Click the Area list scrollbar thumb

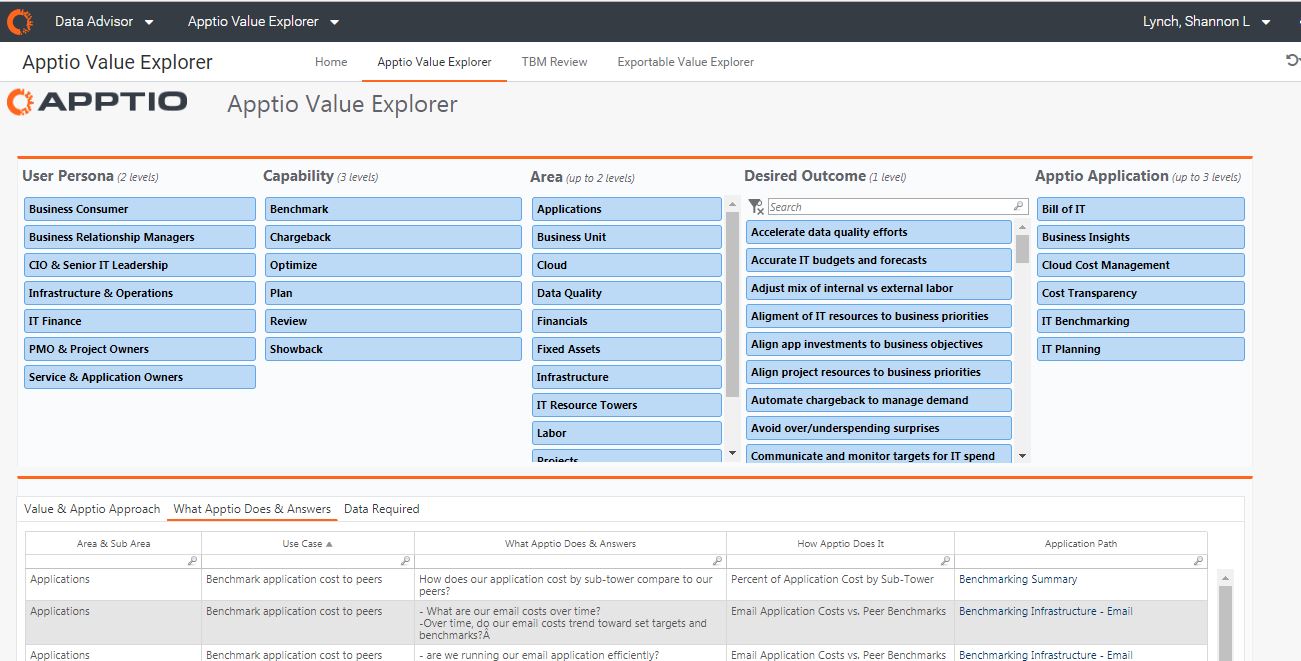tap(732, 305)
